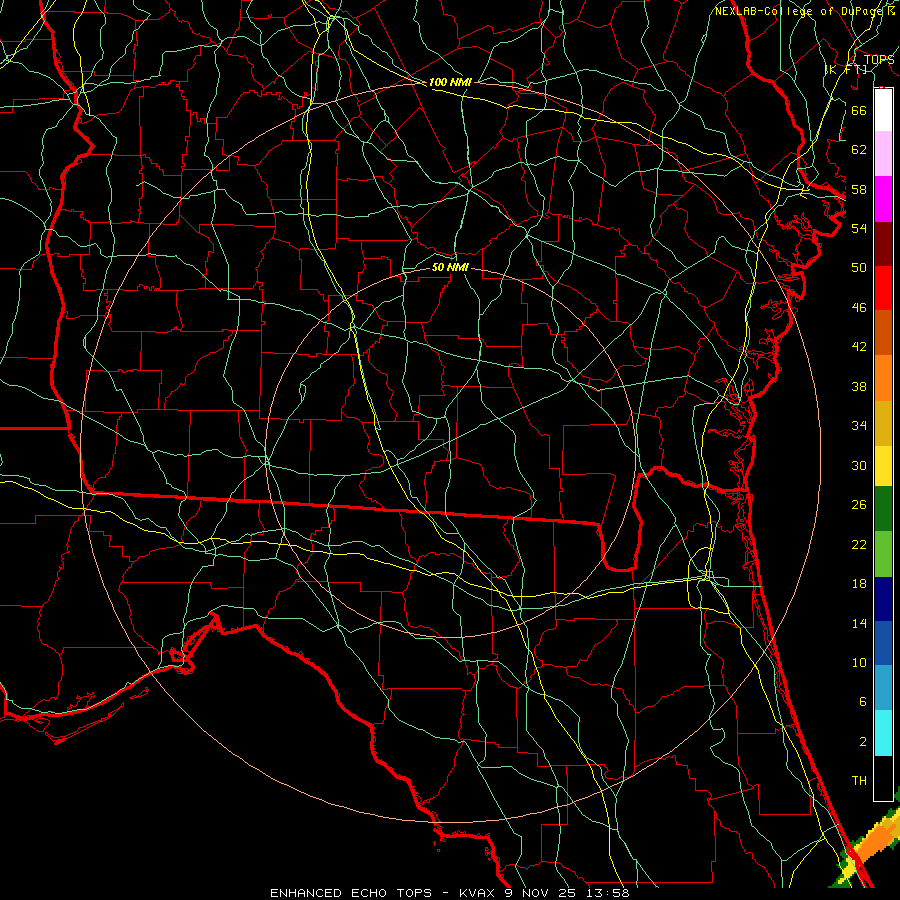900x900 pixels.
Task: Click the 'TH' legend label
Action: click(x=859, y=780)
